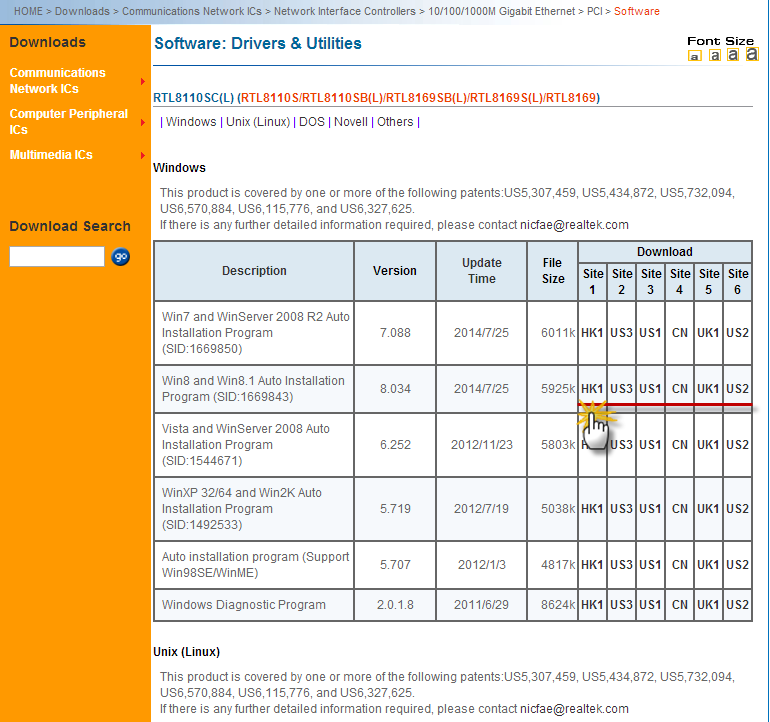Open Multimedia ICs sidebar menu
Image resolution: width=770 pixels, height=722 pixels.
(x=51, y=155)
